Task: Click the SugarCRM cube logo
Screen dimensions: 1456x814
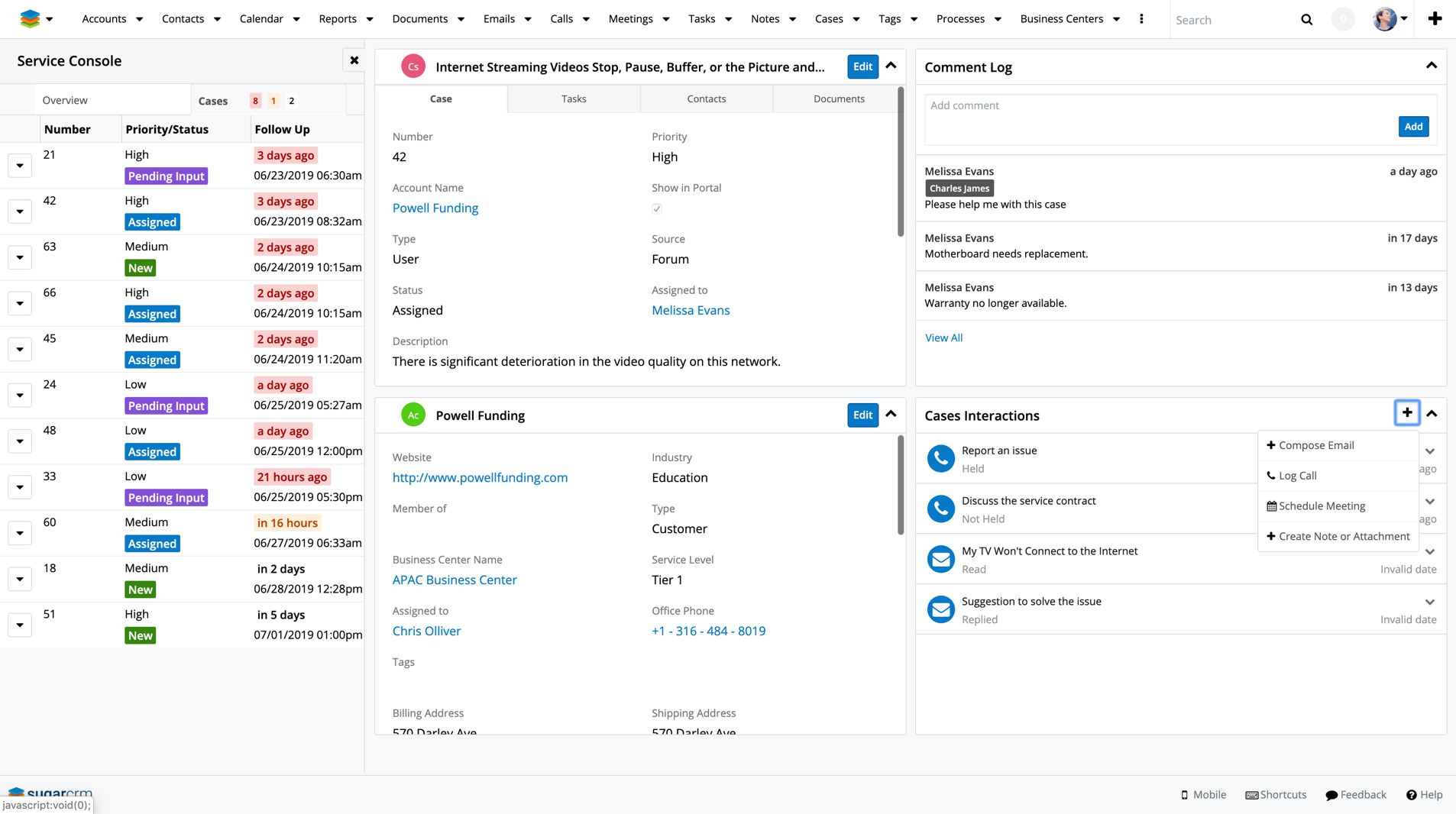Action: tap(30, 18)
